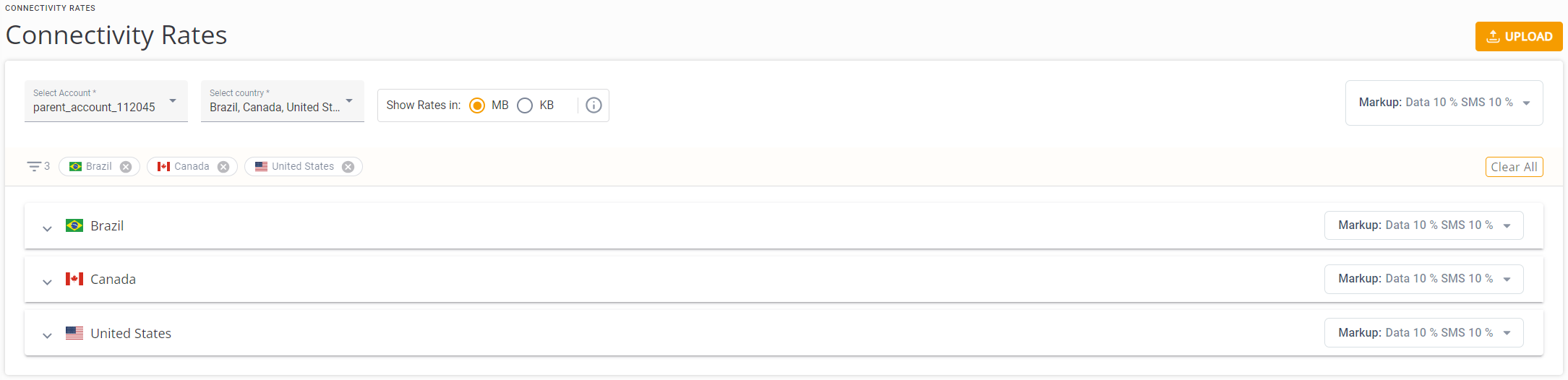Select the MB rate unit
Image resolution: width=1568 pixels, height=380 pixels.
coord(477,105)
